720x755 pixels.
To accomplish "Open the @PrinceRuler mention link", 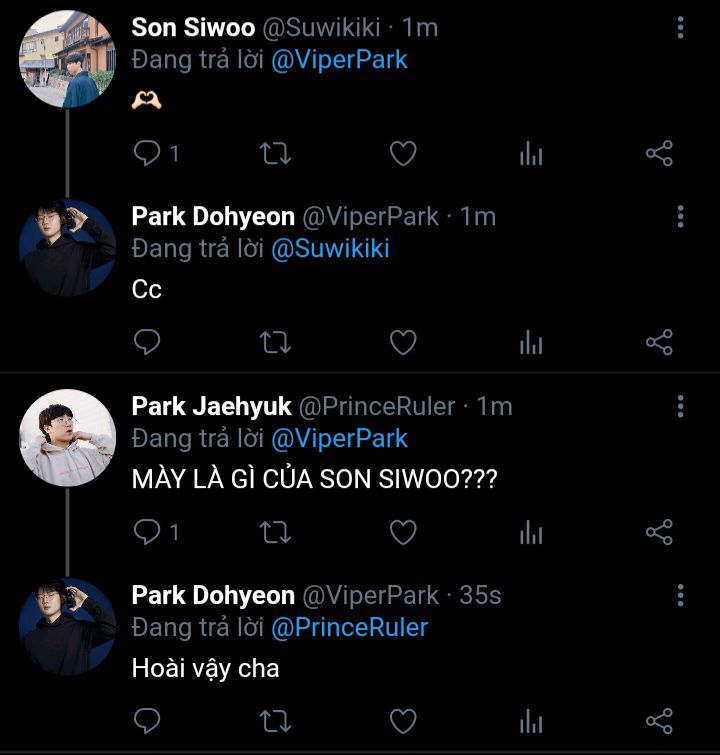I will click(x=350, y=627).
